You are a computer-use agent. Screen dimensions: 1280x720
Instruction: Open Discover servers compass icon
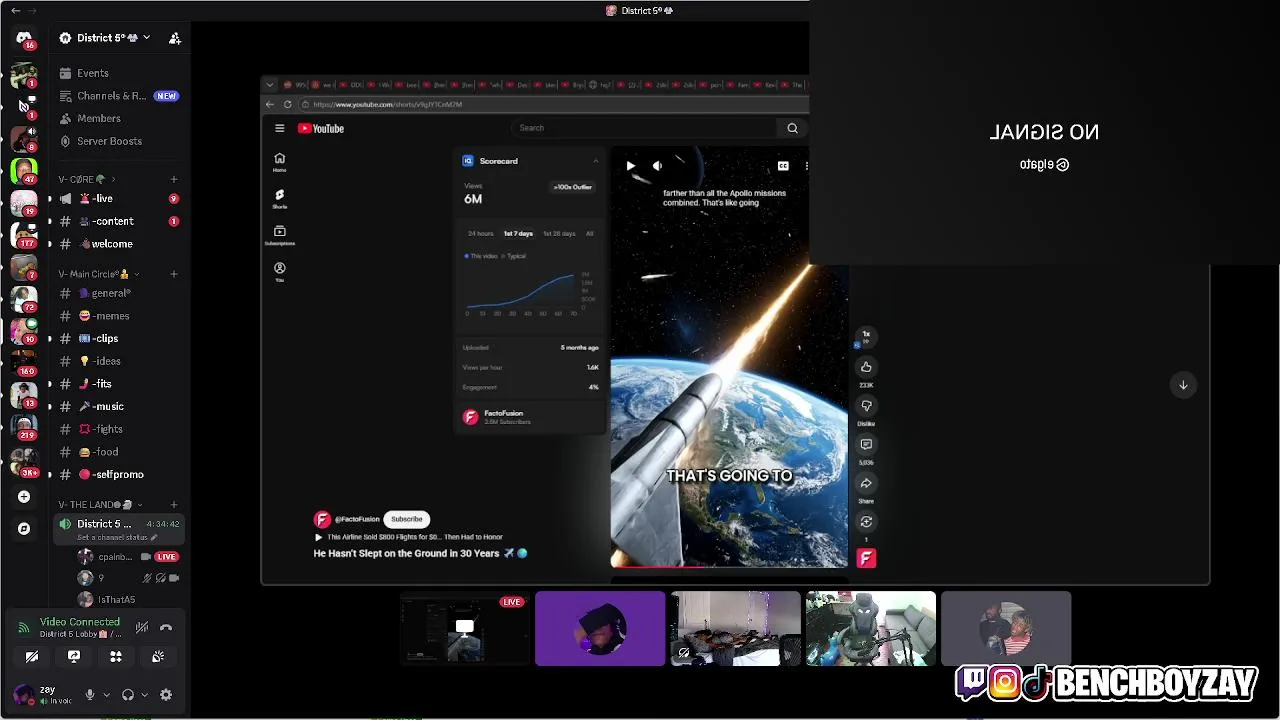pos(24,528)
